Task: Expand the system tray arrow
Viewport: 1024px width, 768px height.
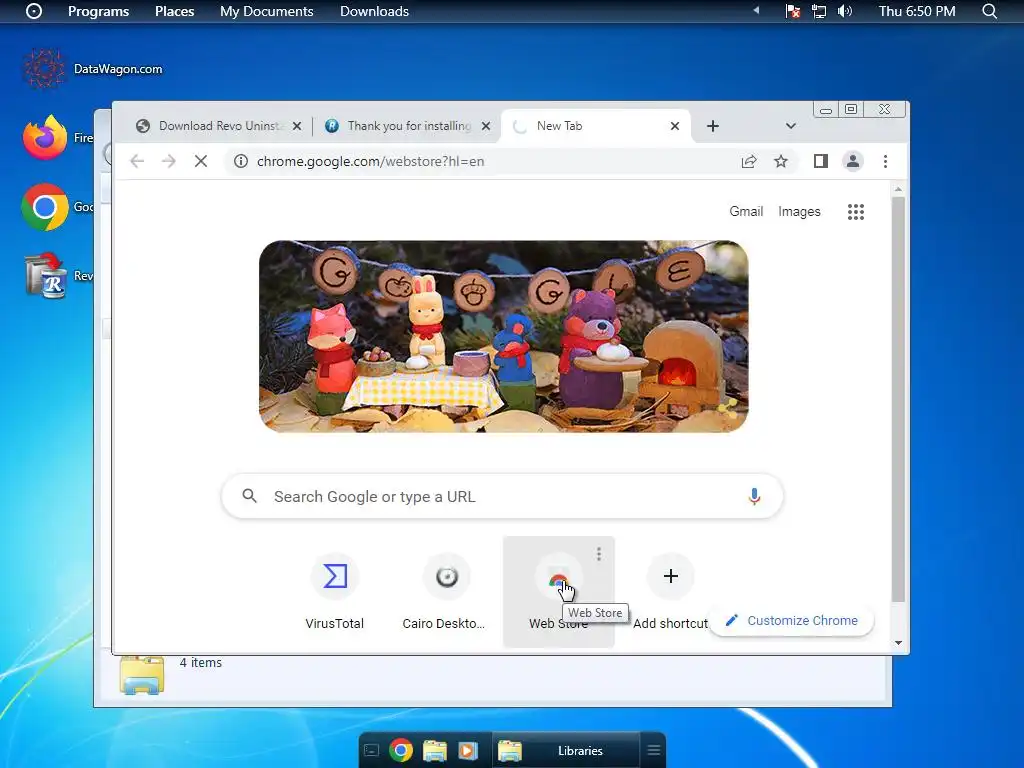Action: pos(756,10)
